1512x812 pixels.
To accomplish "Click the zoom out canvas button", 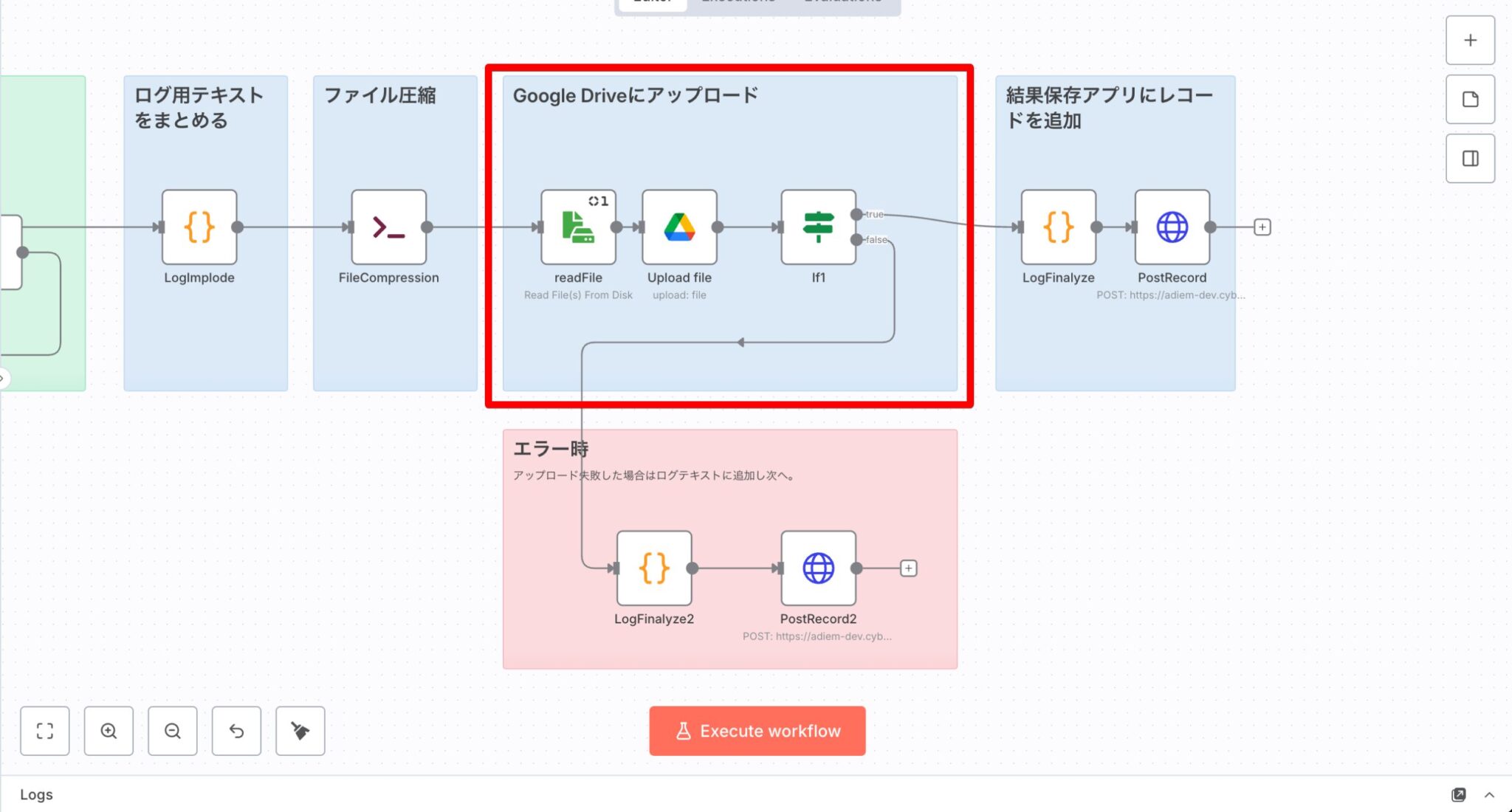I will click(x=173, y=731).
